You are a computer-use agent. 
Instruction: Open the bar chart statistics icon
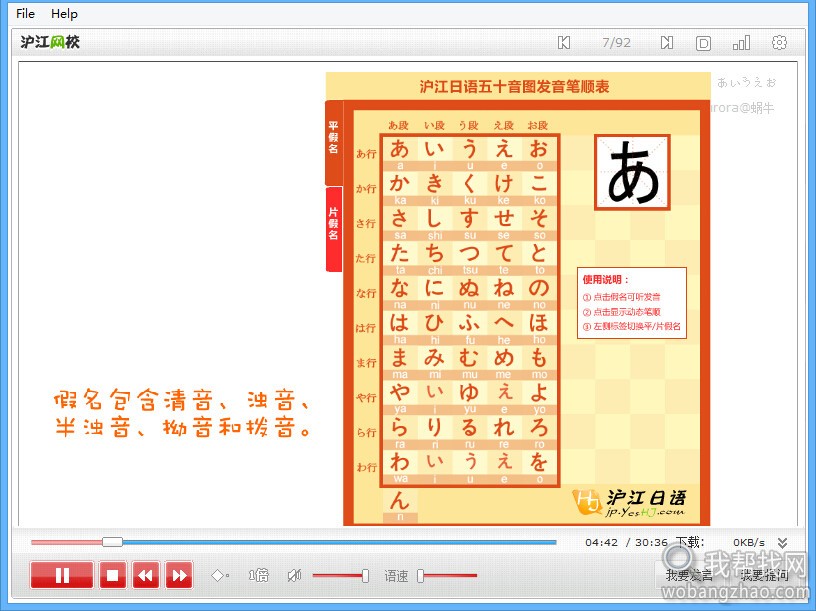[x=741, y=43]
